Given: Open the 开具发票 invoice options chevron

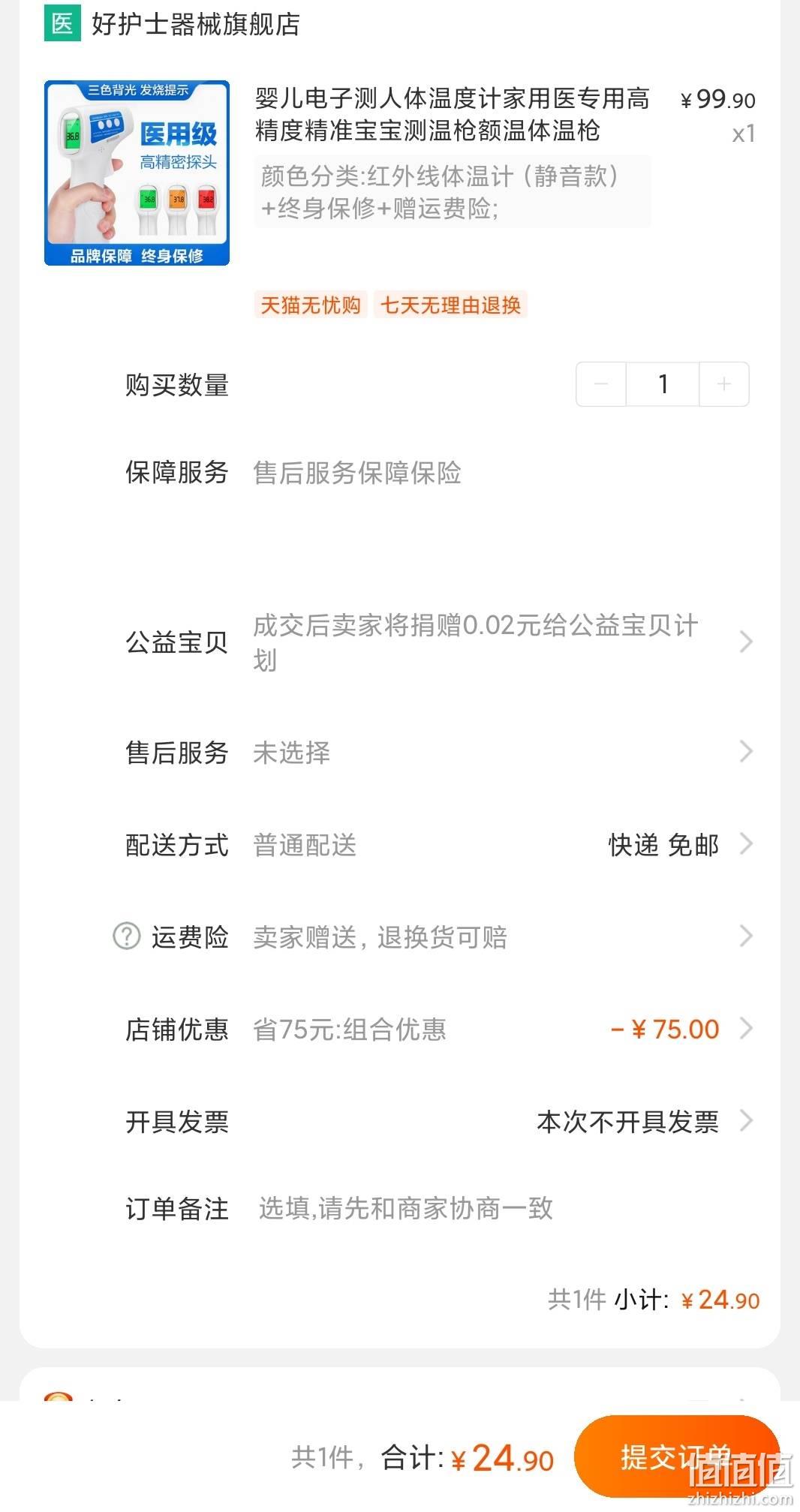Looking at the screenshot, I should [746, 1120].
